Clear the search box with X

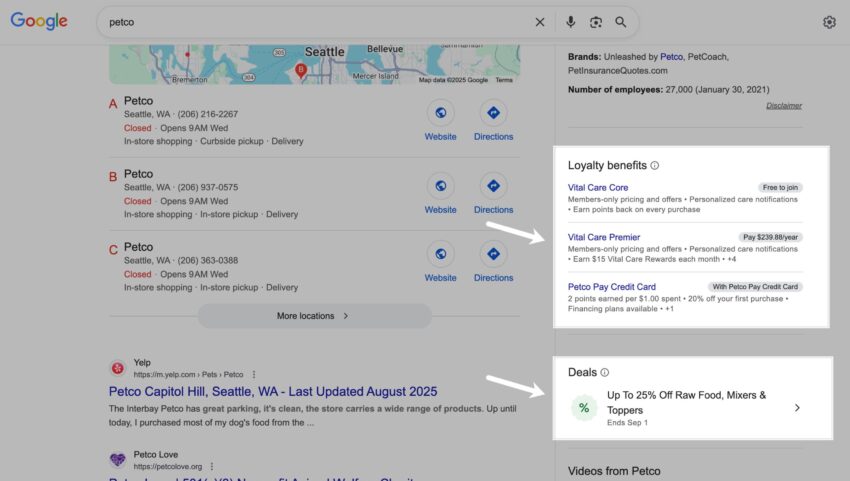pos(540,22)
